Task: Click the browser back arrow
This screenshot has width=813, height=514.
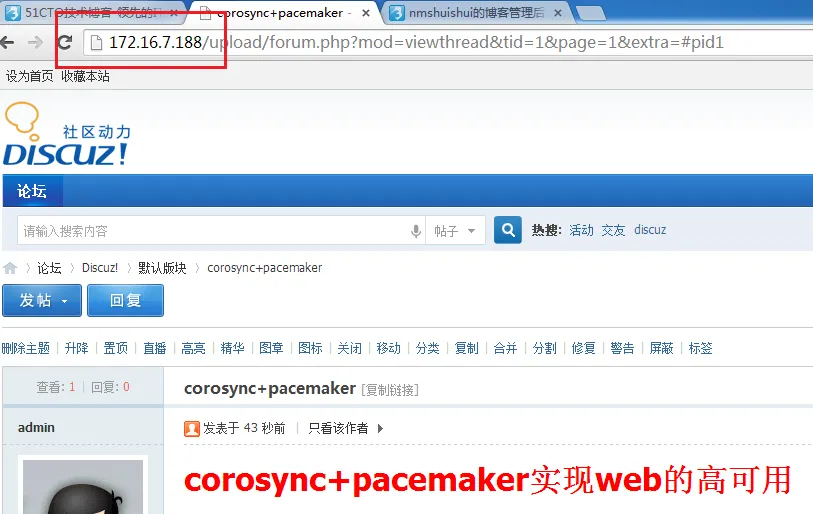Action: point(7,42)
